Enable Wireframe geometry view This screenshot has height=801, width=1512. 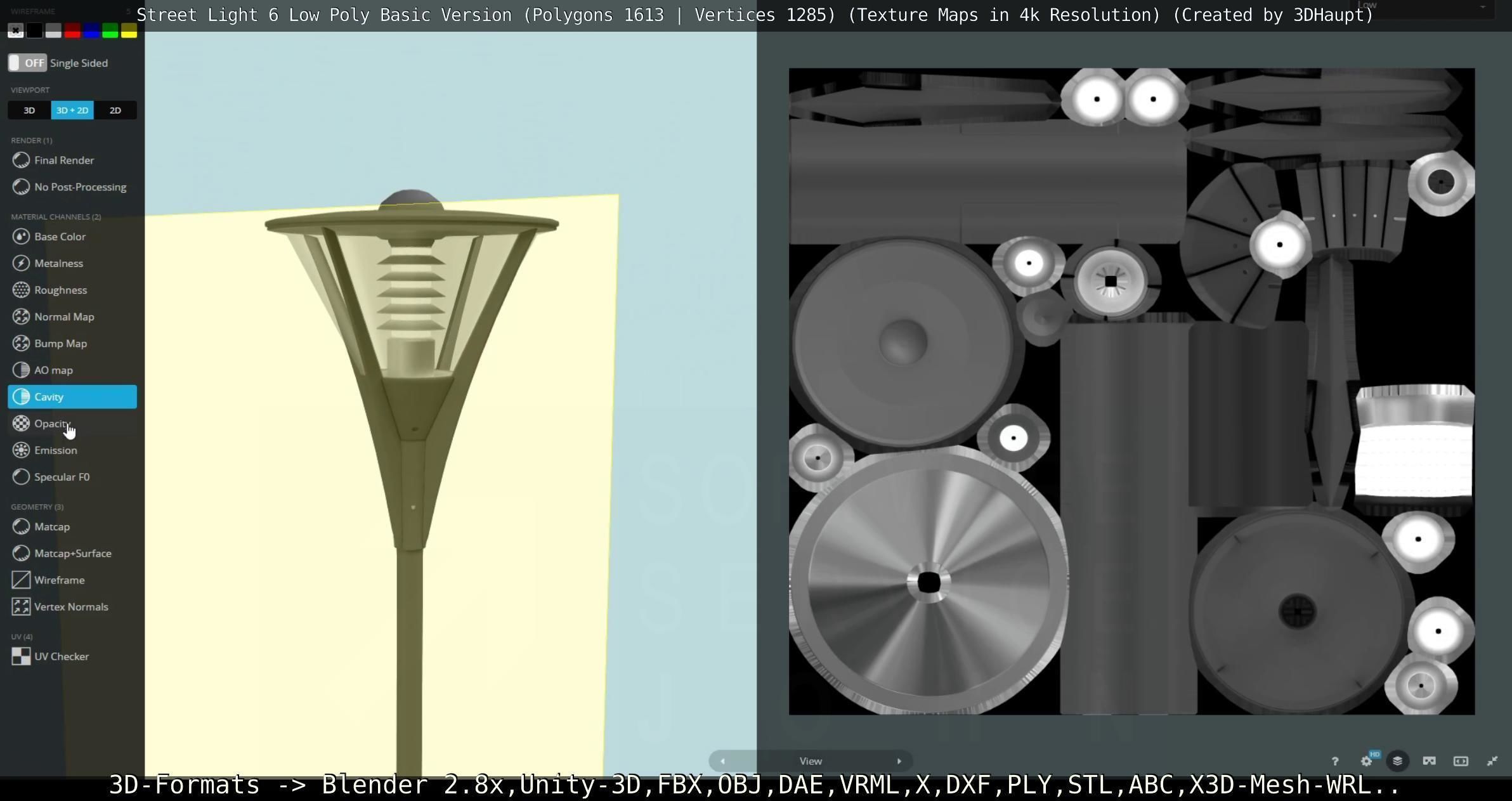click(59, 580)
